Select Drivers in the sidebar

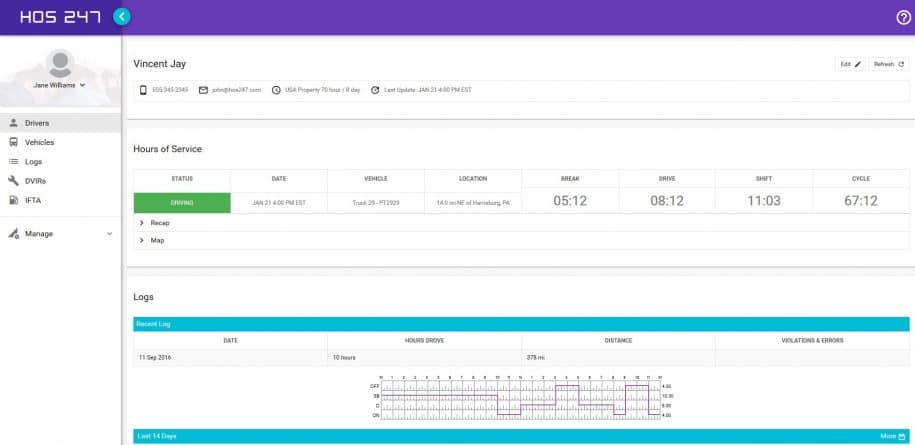(x=37, y=123)
